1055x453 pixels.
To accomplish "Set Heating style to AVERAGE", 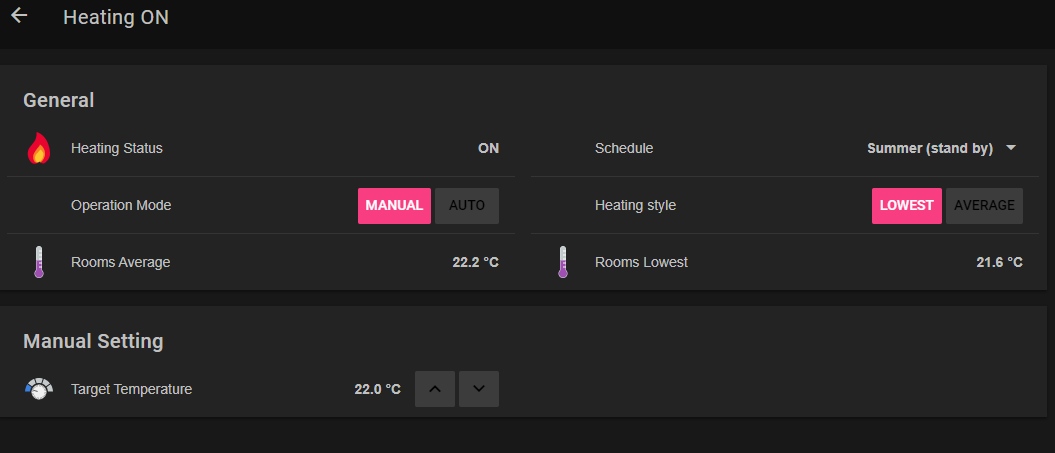I will pyautogui.click(x=984, y=206).
